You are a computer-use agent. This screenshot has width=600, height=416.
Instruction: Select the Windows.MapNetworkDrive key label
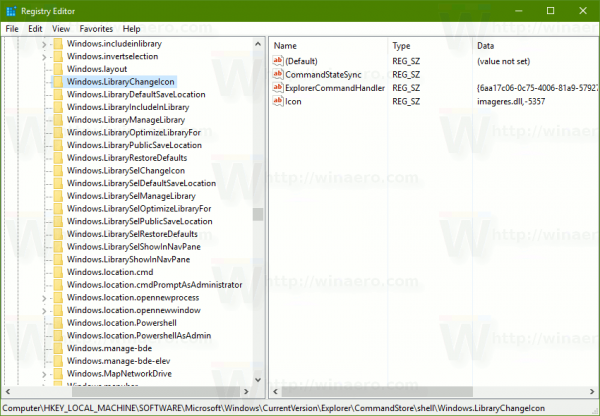[119, 374]
